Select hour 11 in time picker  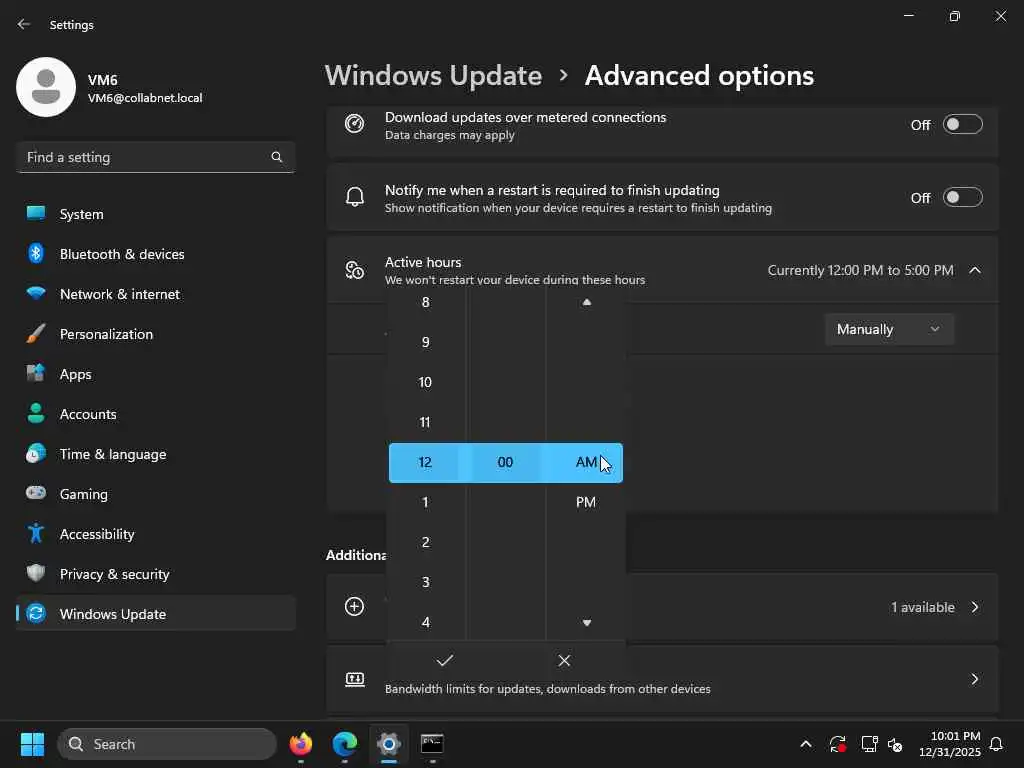click(425, 423)
